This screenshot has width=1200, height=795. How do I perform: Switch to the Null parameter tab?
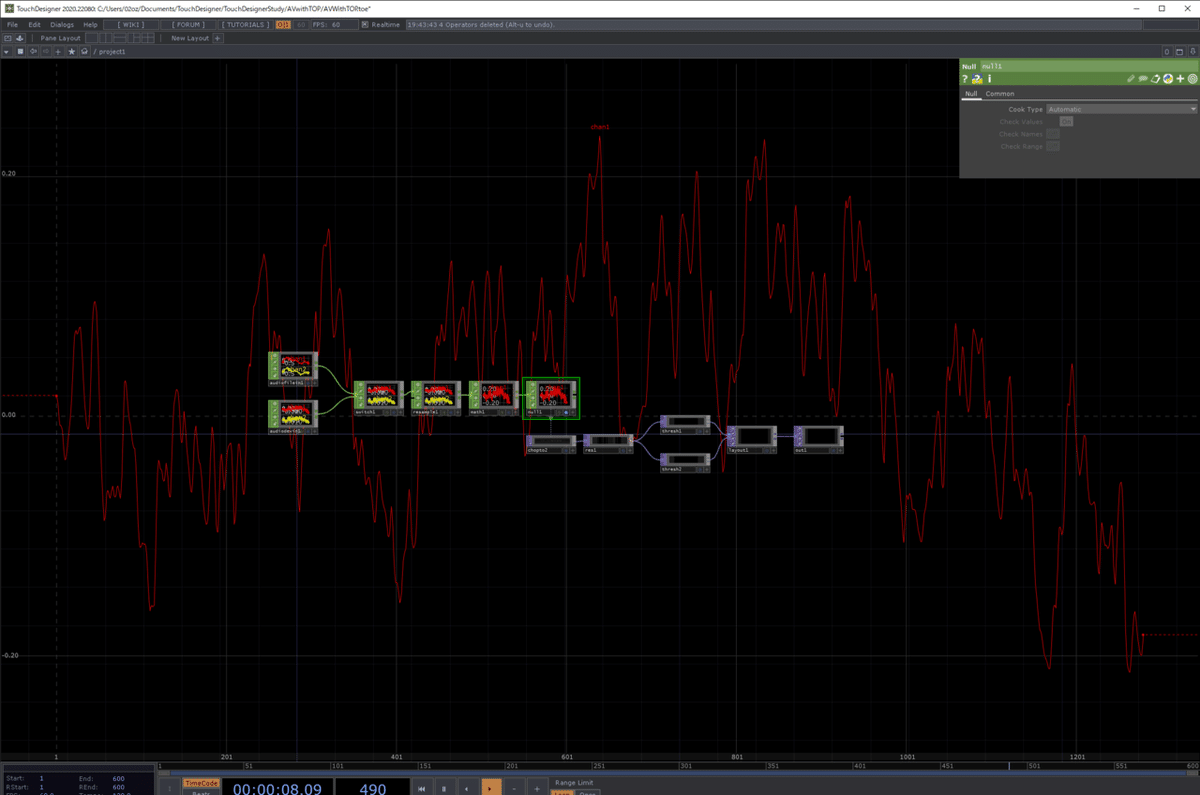coord(970,94)
